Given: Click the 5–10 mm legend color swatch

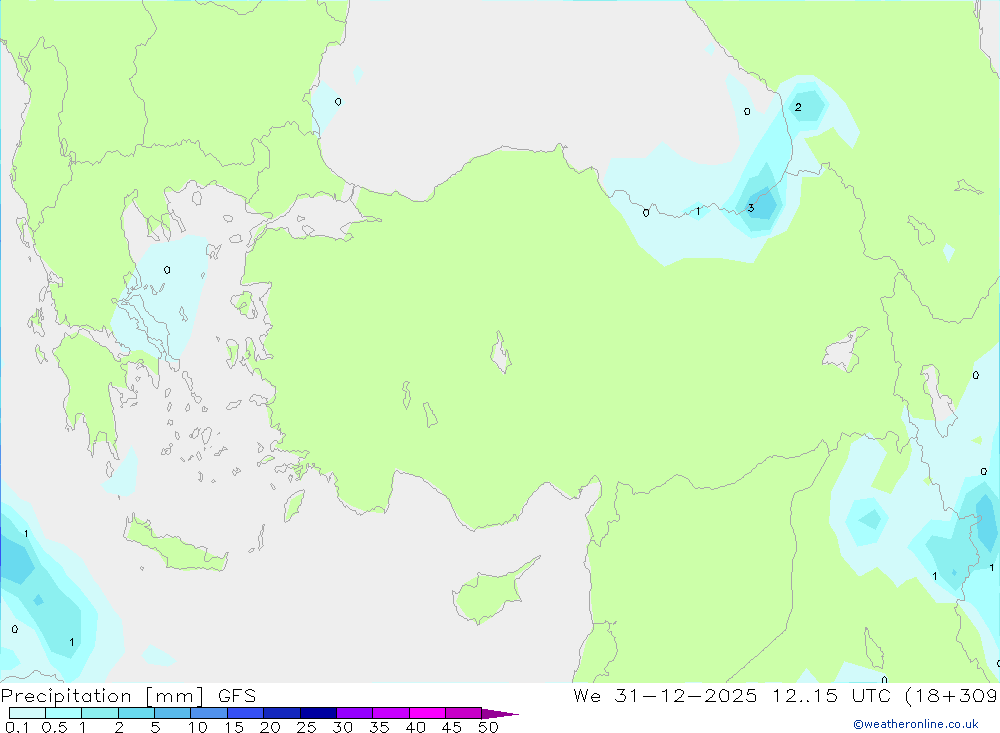Looking at the screenshot, I should click(x=173, y=713).
